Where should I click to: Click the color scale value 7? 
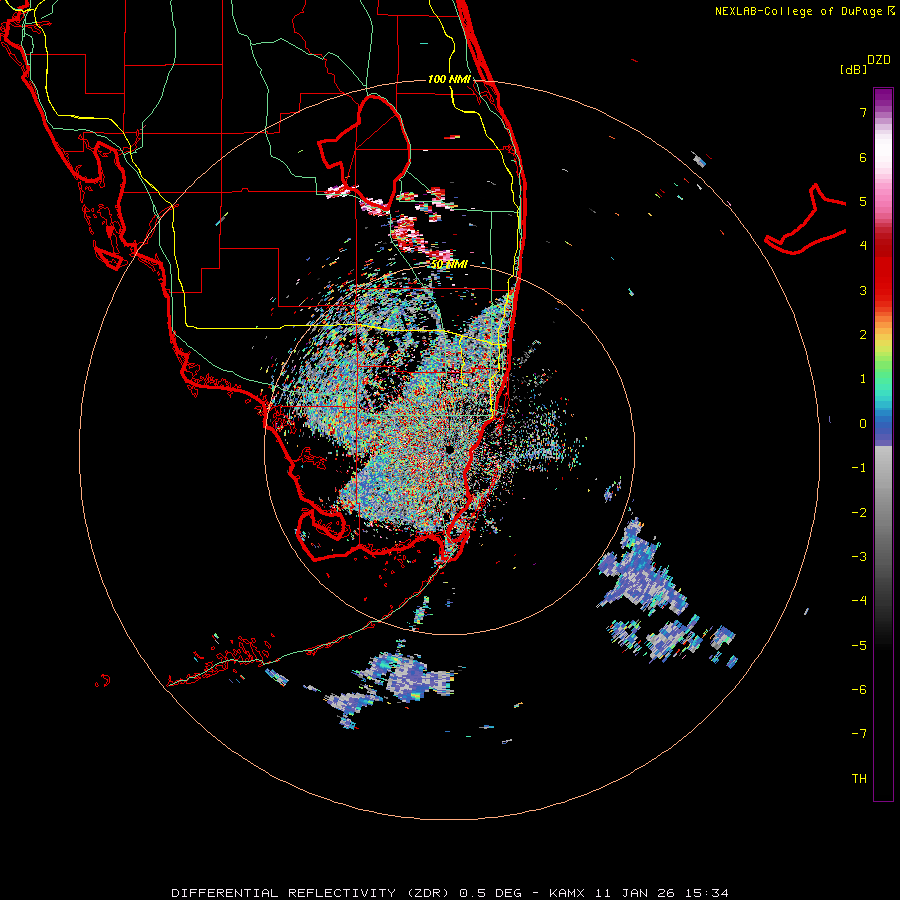[x=863, y=112]
